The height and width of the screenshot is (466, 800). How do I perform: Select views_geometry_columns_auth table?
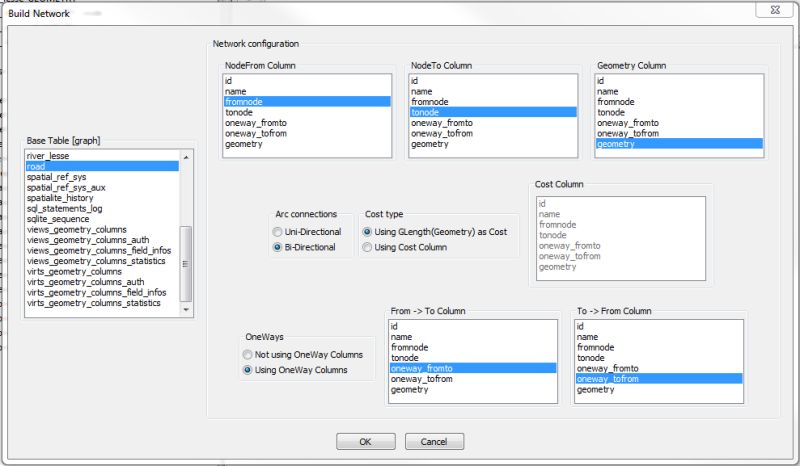point(102,239)
